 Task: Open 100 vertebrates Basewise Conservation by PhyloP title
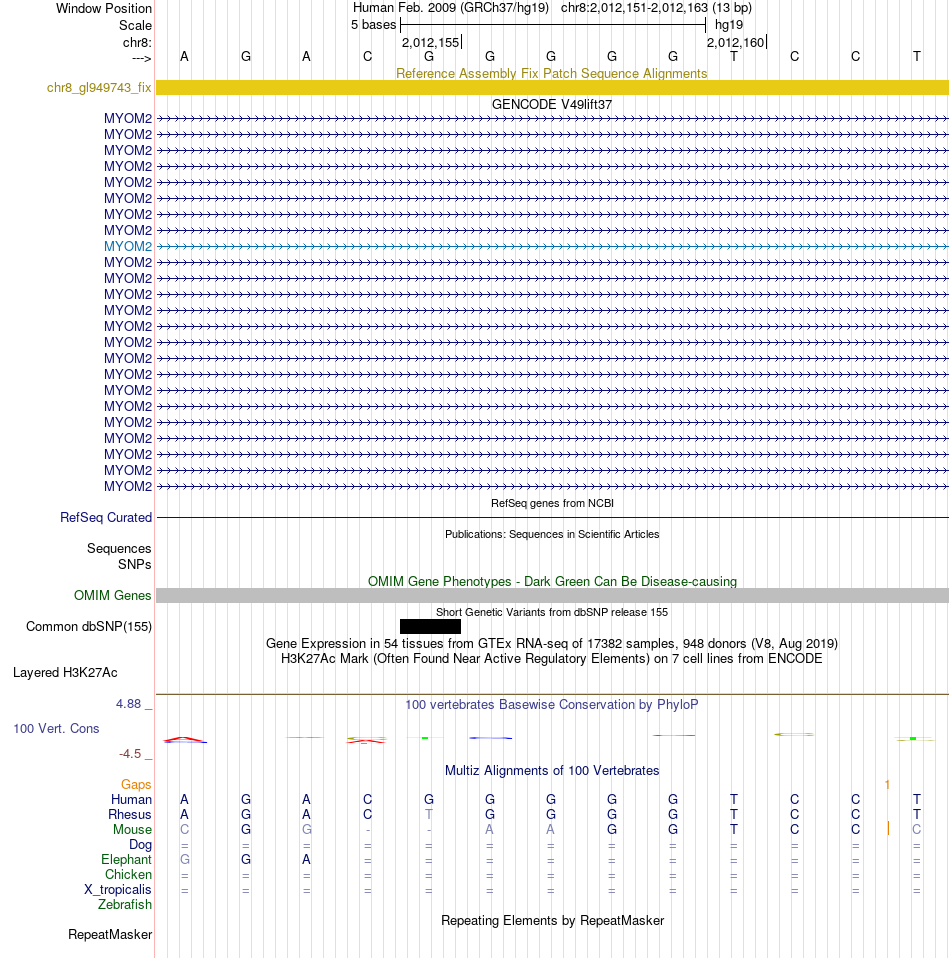click(x=552, y=704)
